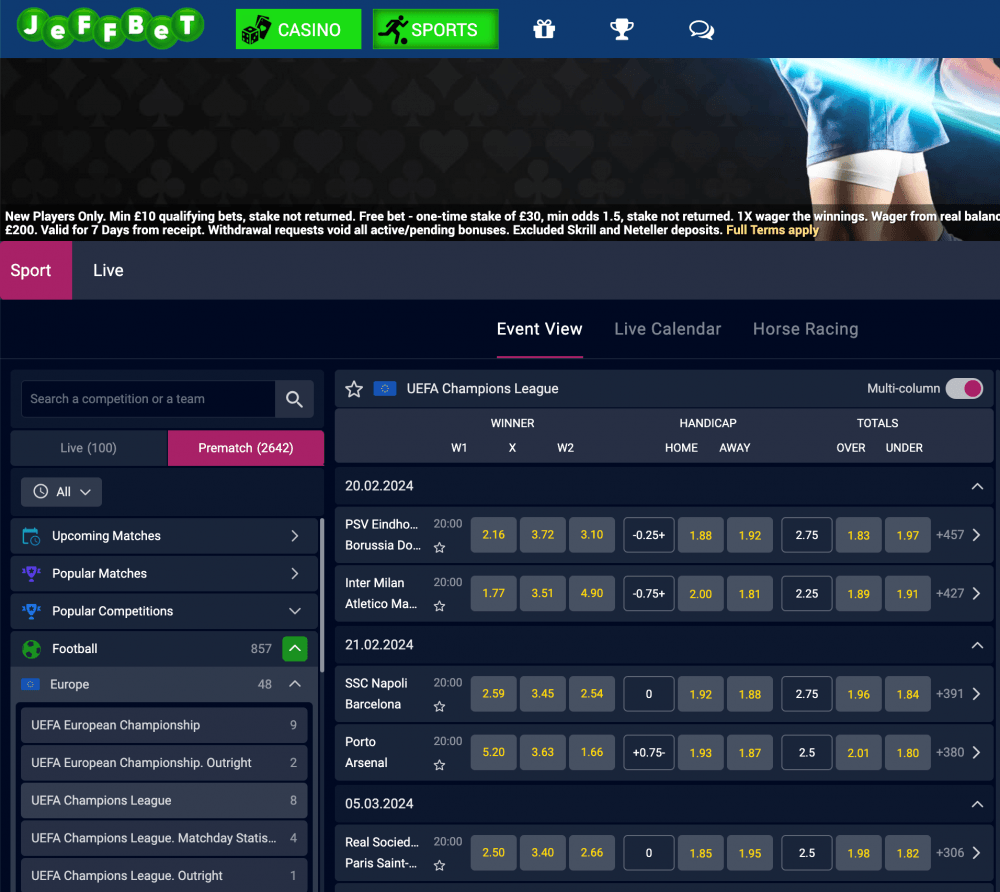
Task: Open UEFA European Championship. Outright
Action: pyautogui.click(x=164, y=763)
